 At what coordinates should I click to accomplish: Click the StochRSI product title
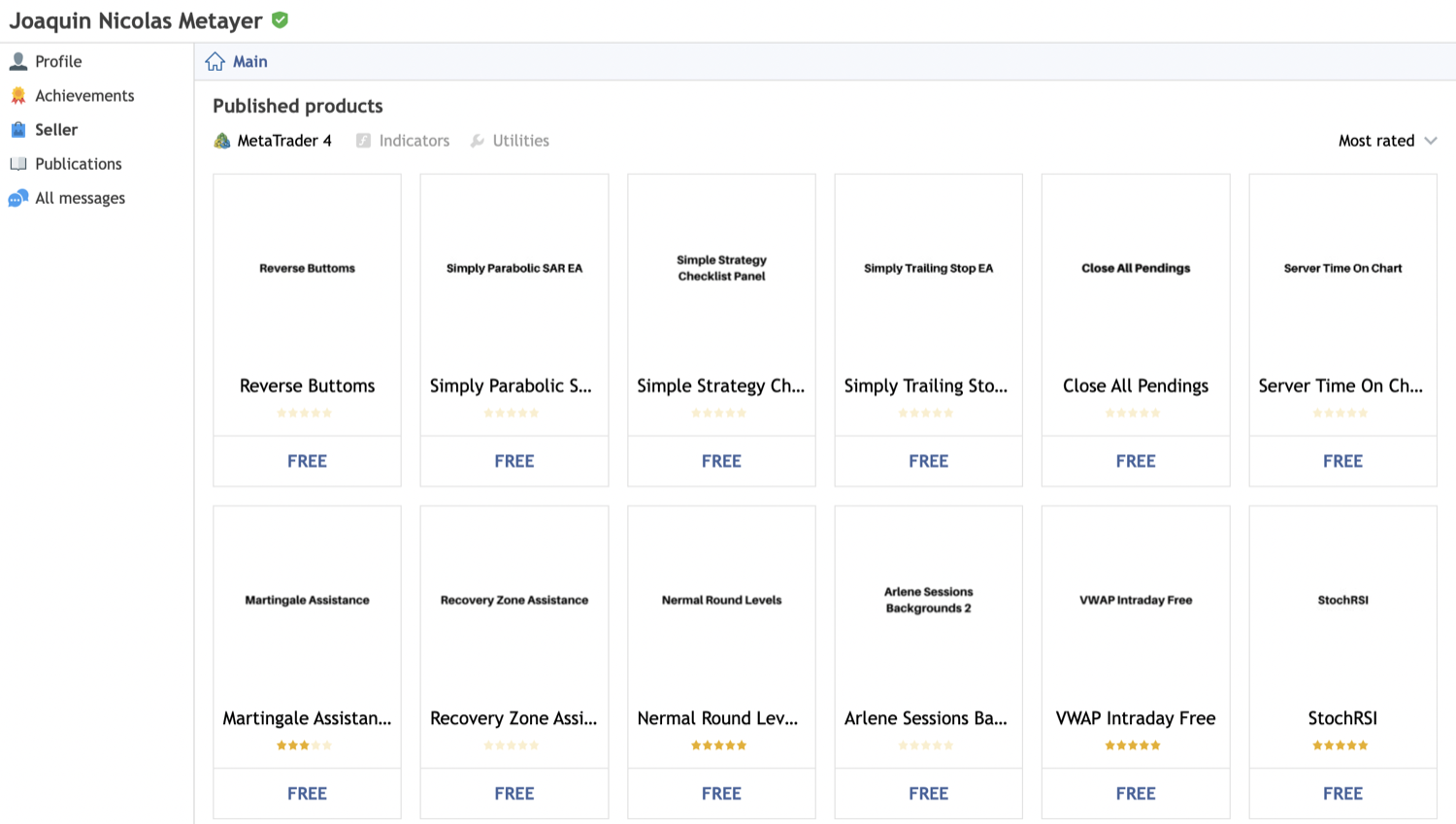tap(1342, 718)
